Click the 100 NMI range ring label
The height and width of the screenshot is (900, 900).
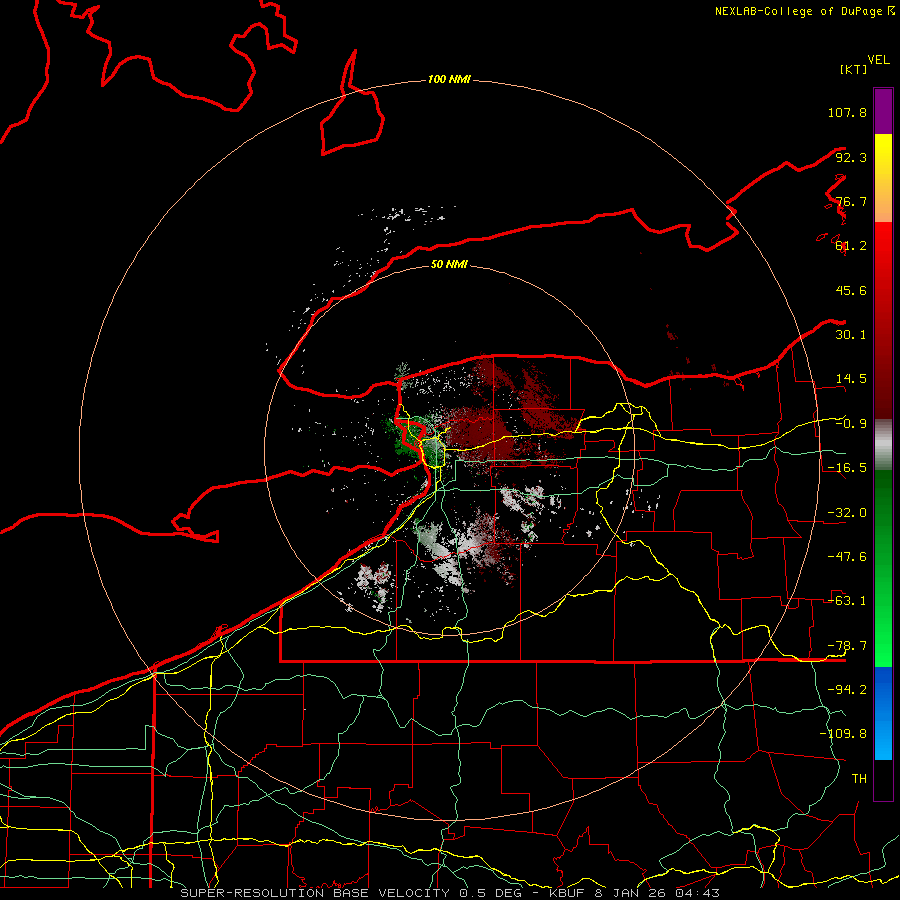pos(449,79)
